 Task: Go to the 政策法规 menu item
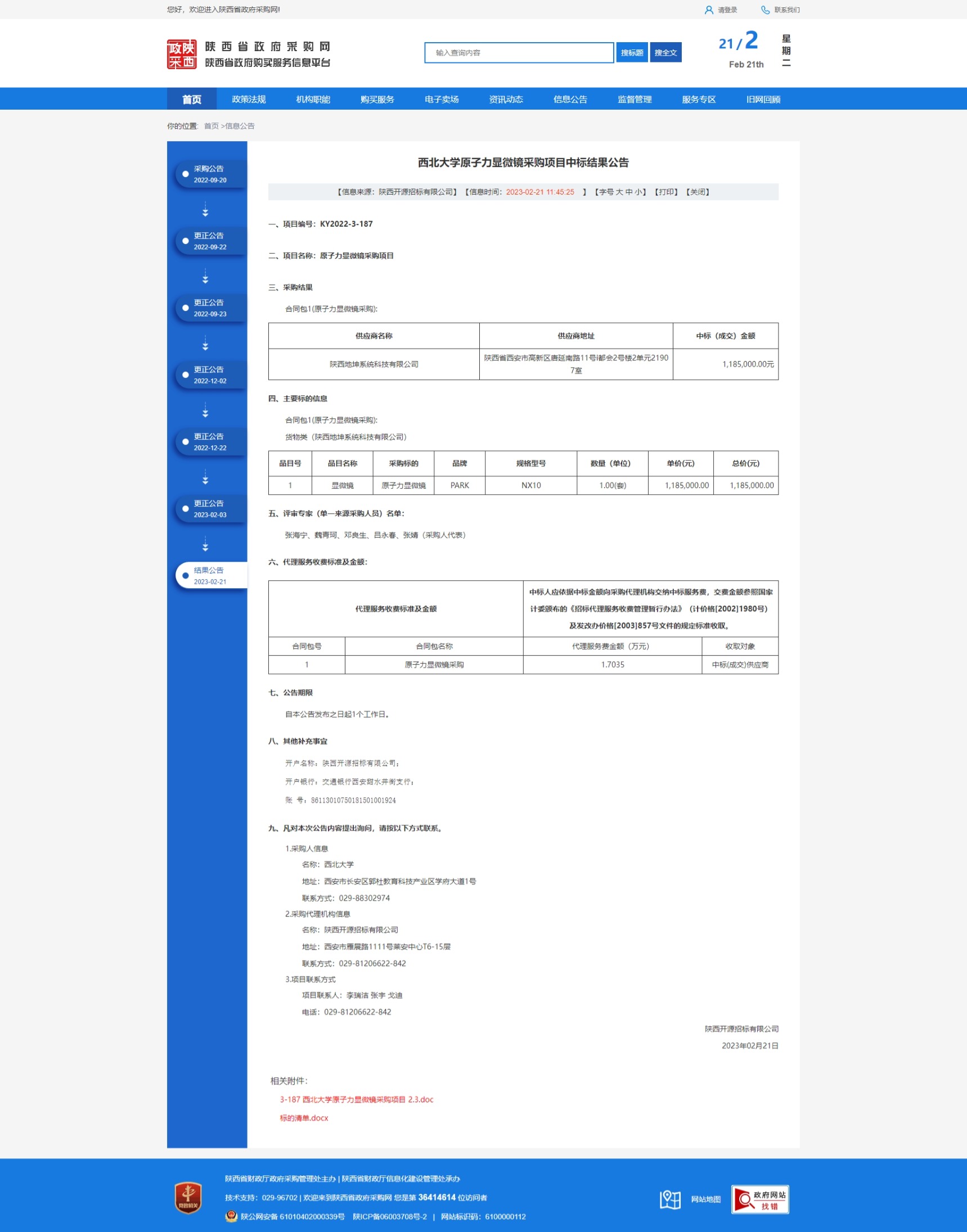click(x=249, y=99)
